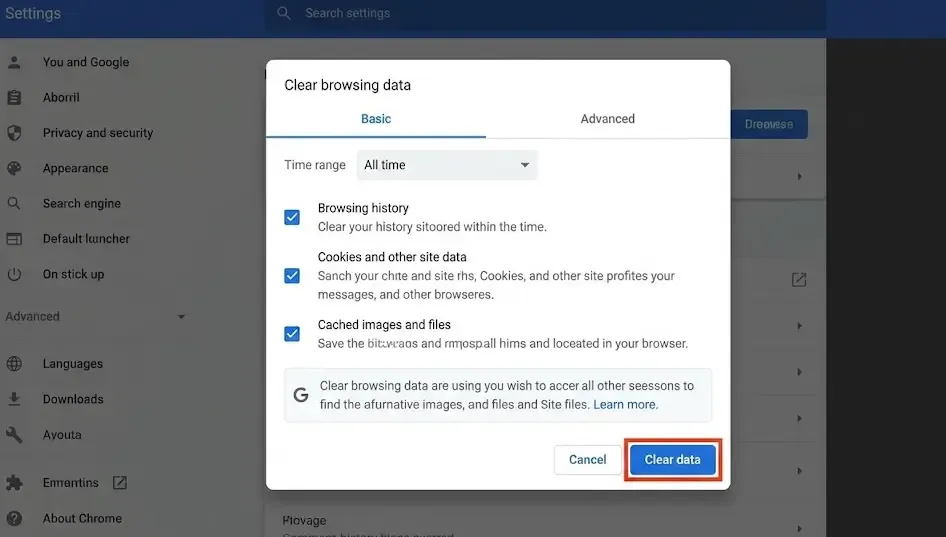This screenshot has width=946, height=537.
Task: Click the Downloads arrow icon
Action: (x=14, y=399)
